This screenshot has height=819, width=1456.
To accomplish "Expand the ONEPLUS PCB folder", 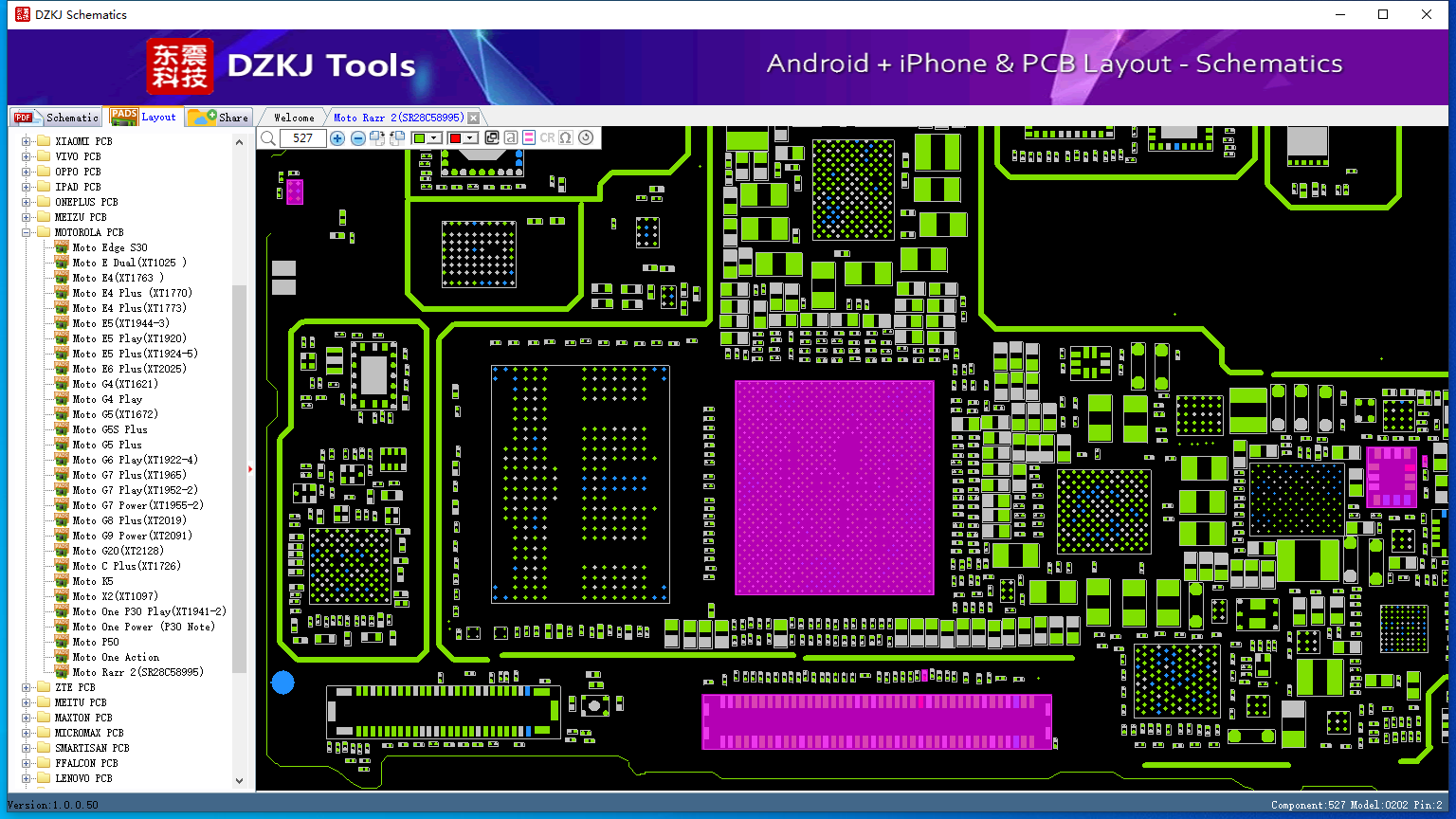I will [x=27, y=202].
